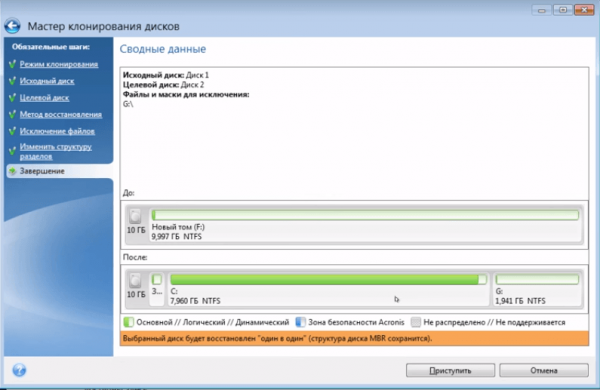Viewport: 600px width, 390px height.
Task: Go to the Режим клонирования step
Action: click(59, 64)
